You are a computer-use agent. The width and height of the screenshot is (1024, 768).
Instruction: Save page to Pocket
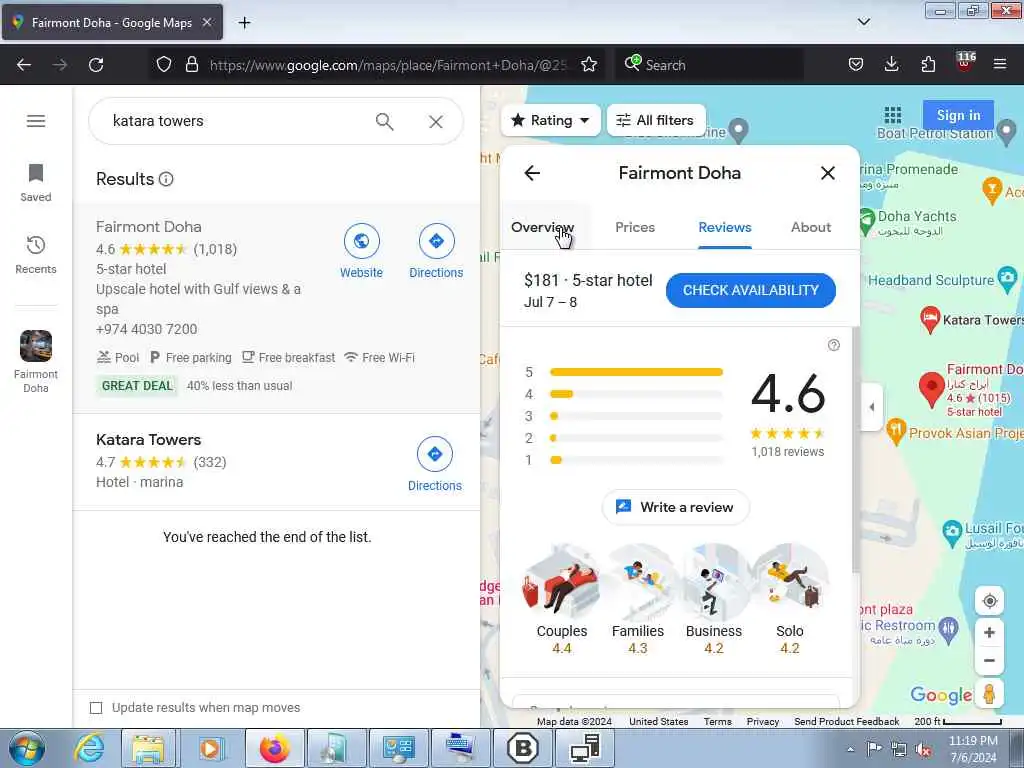point(856,64)
